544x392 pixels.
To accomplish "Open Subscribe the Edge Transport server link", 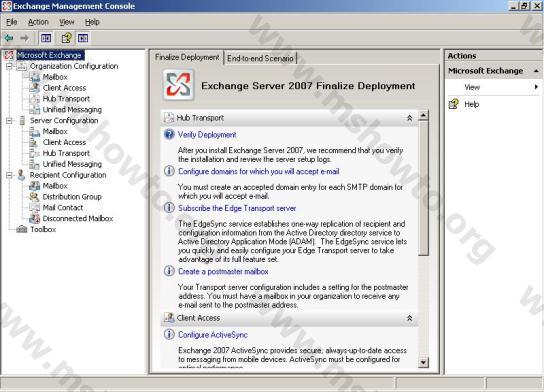I will pos(237,208).
